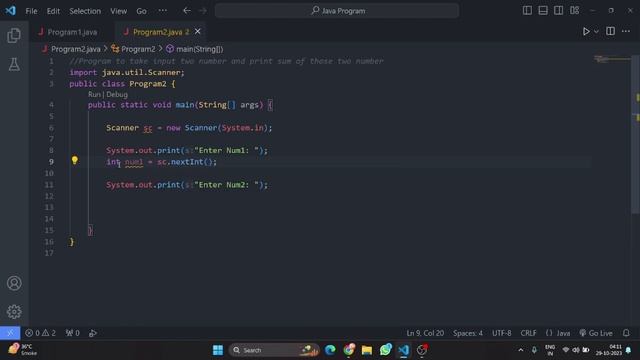This screenshot has height=360, width=640.
Task: Change CRLF end of line sequence
Action: 528,333
